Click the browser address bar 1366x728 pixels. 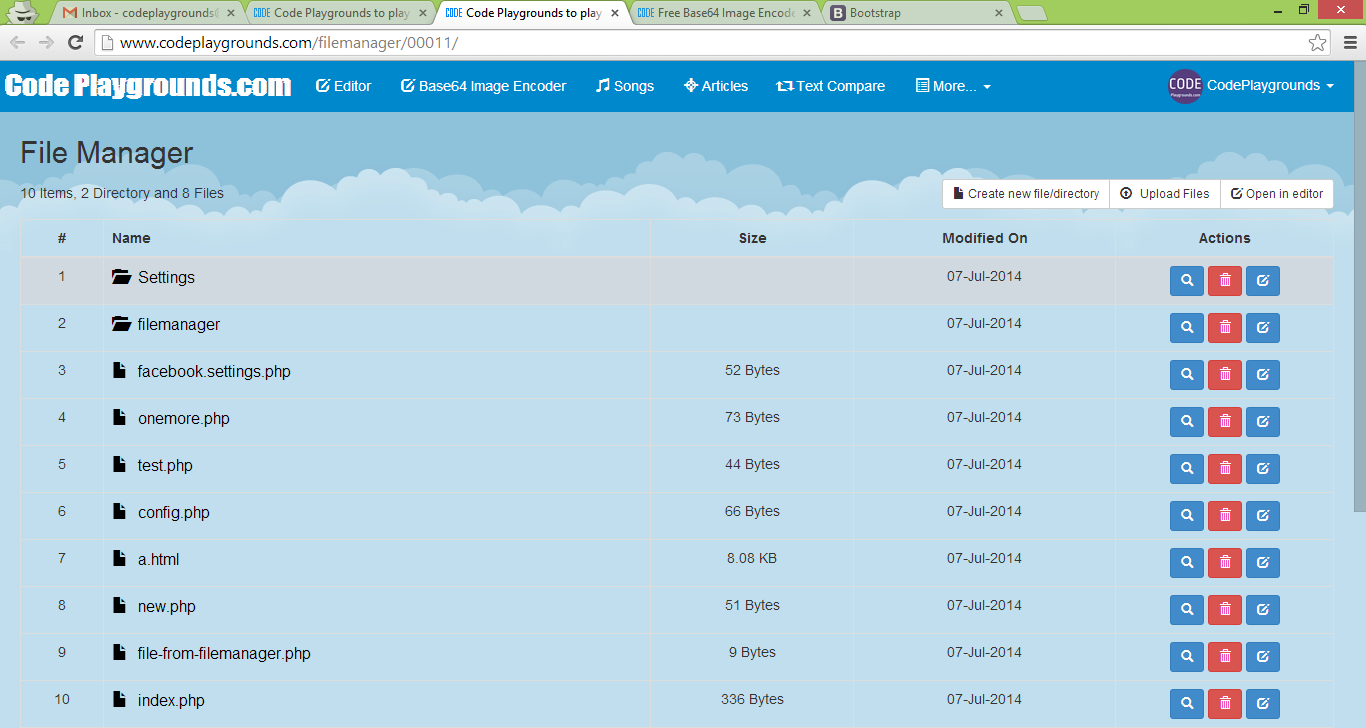point(700,43)
